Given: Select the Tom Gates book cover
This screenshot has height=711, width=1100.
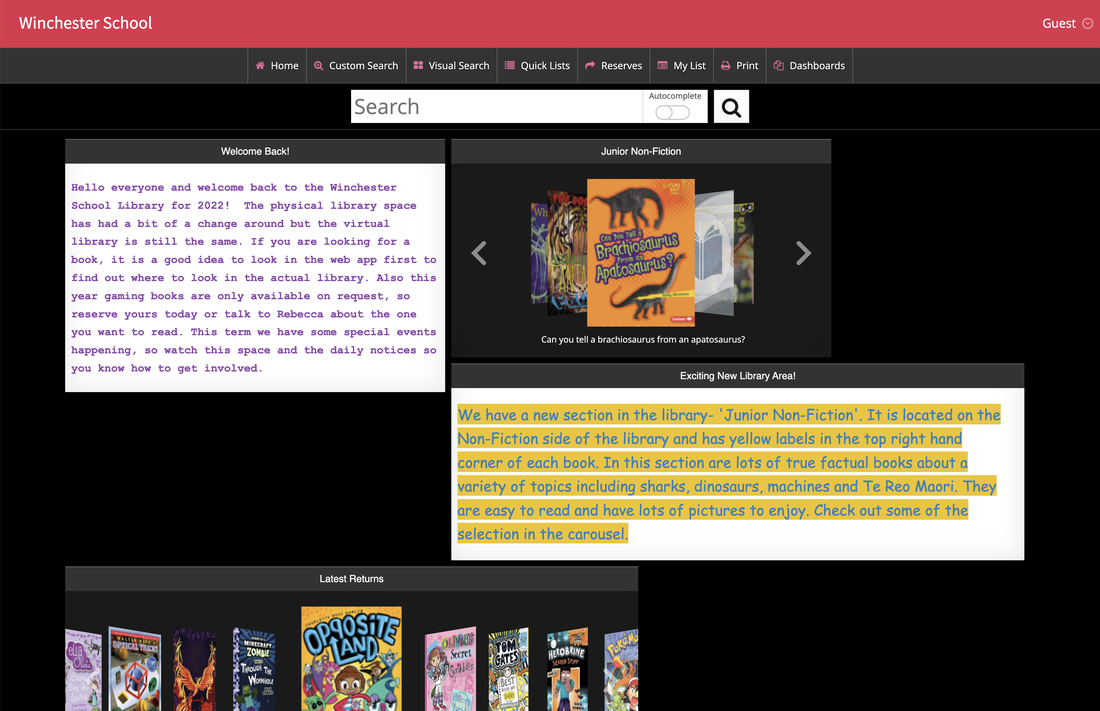Looking at the screenshot, I should coord(508,670).
